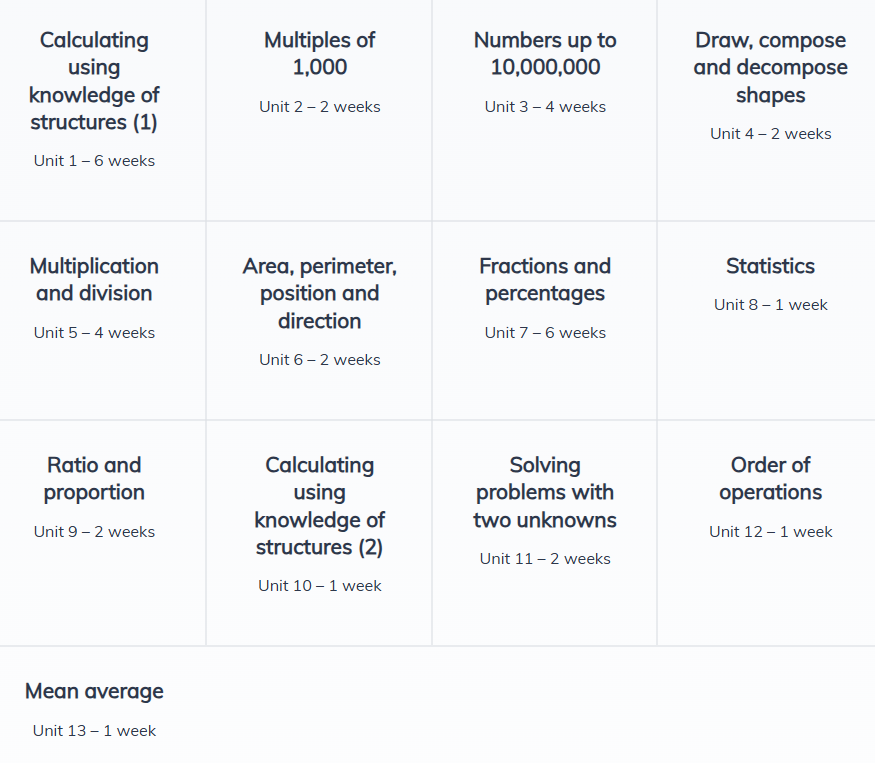Select the Unit 7 – 6 weeks text
The height and width of the screenshot is (763, 875).
tap(545, 333)
